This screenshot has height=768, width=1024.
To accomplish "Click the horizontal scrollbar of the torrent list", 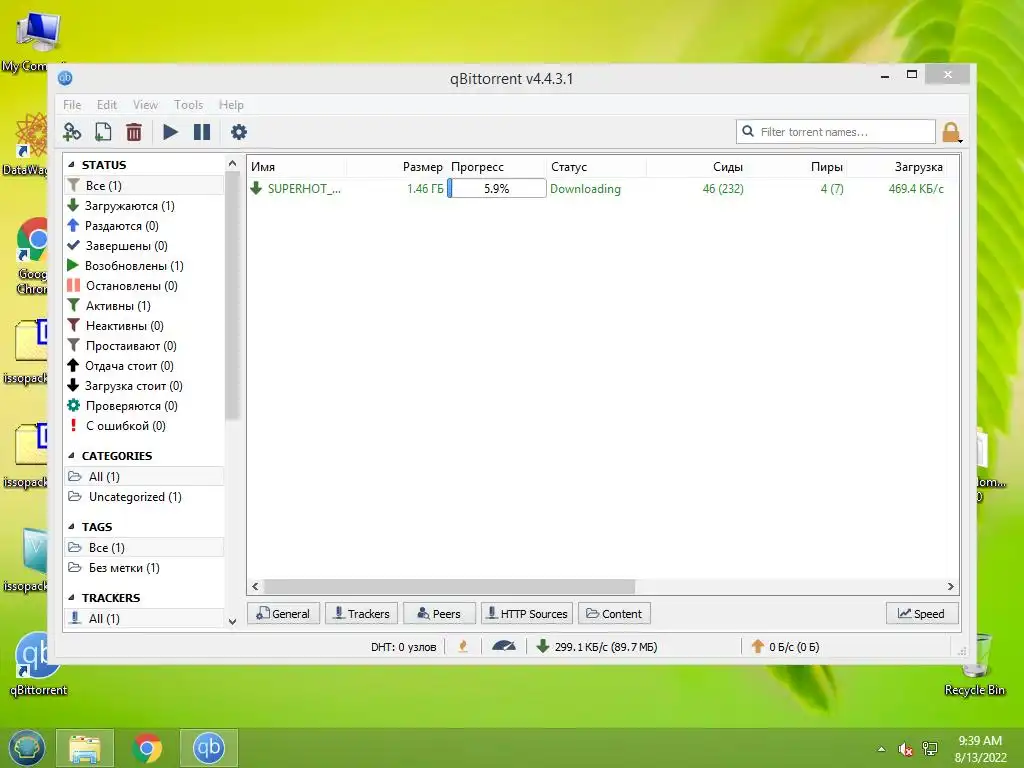I will (449, 586).
